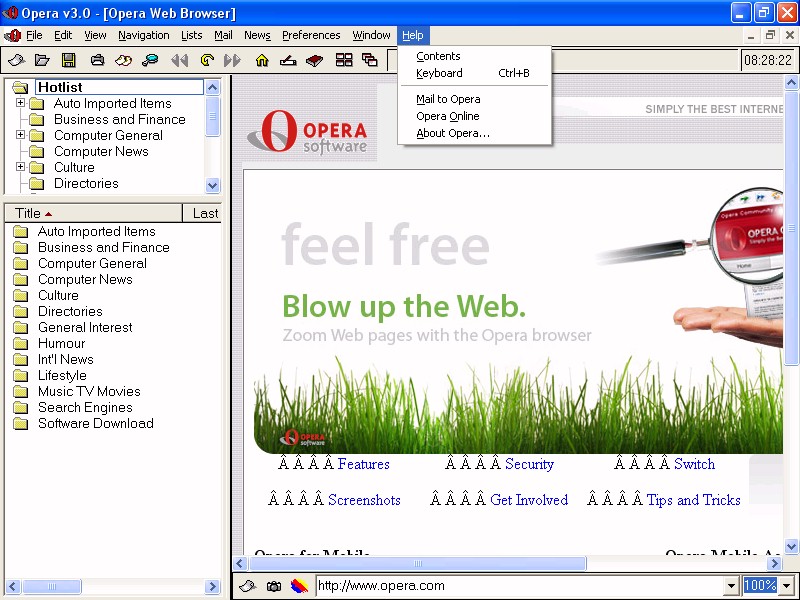This screenshot has width=800, height=600.
Task: Click the Cascade windows toolbar icon
Action: click(370, 60)
